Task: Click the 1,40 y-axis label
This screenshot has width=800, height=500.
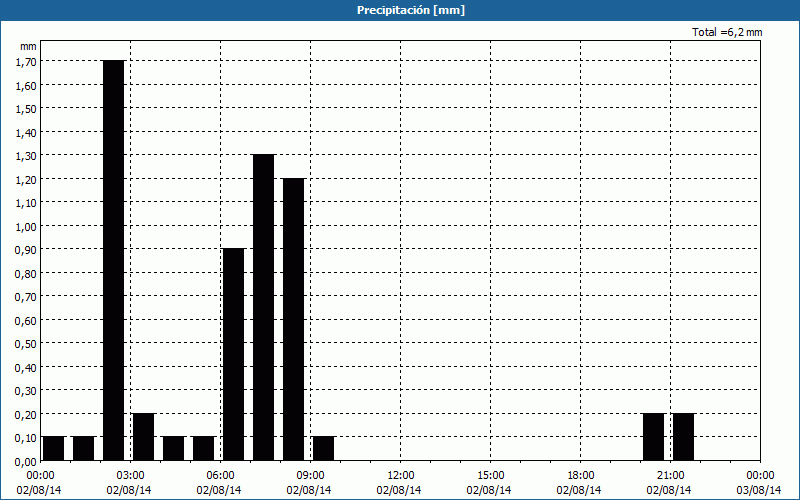Action: tap(26, 133)
